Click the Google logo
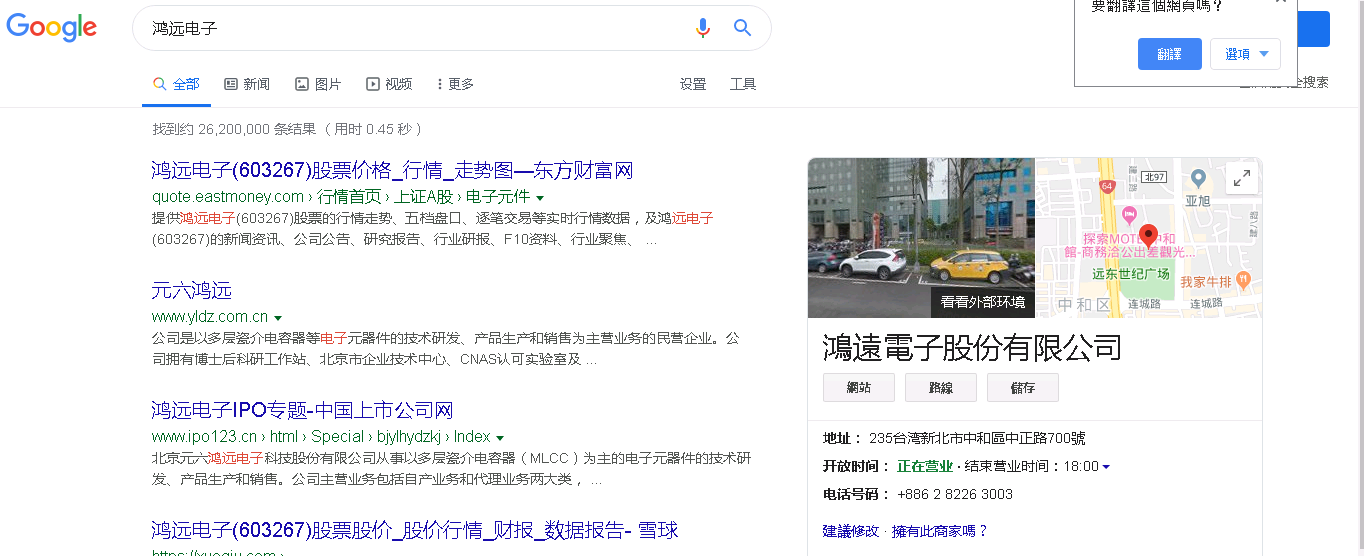This screenshot has width=1364, height=556. point(52,27)
